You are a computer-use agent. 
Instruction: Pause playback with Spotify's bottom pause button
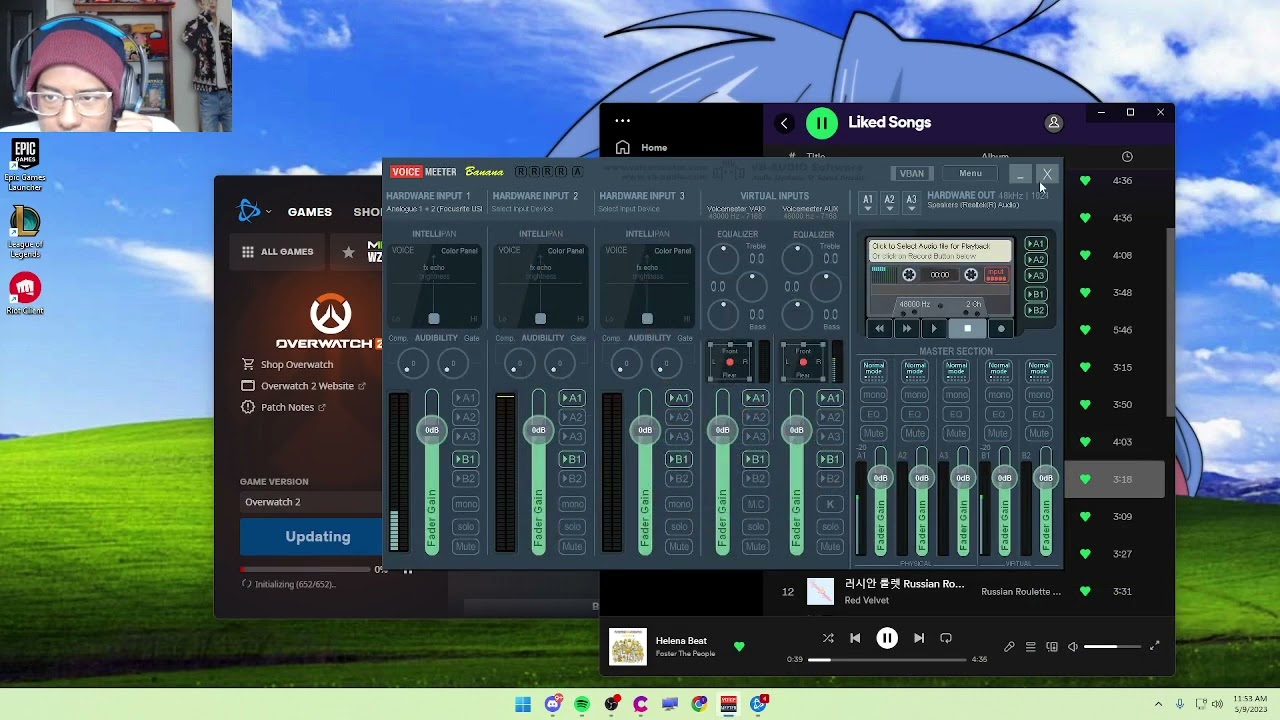click(887, 638)
